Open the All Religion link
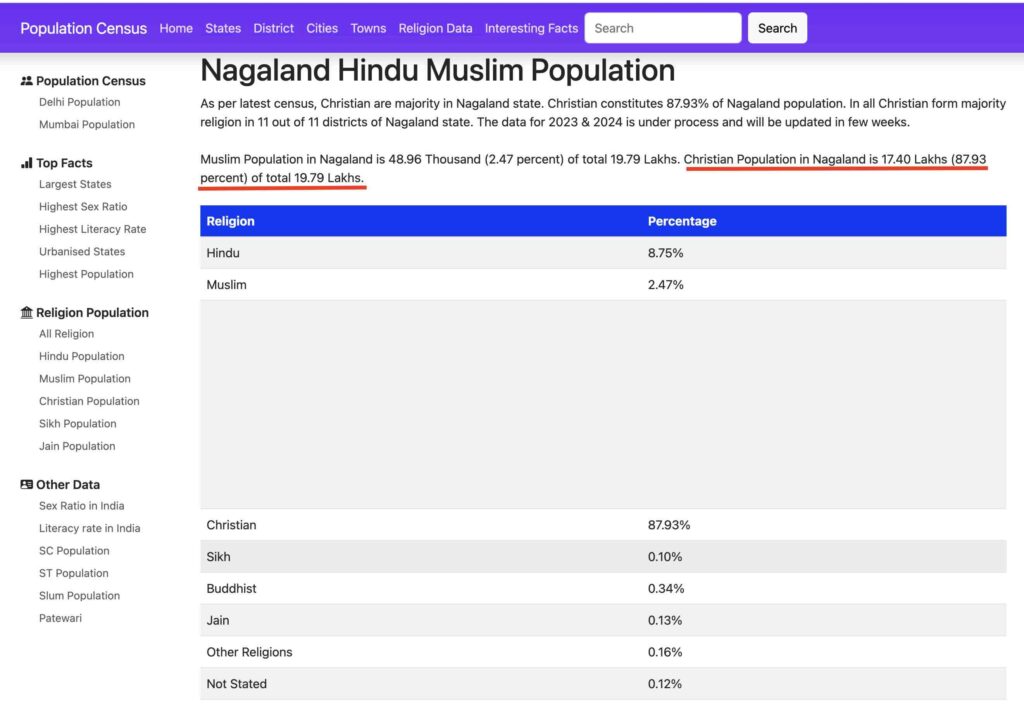1024x706 pixels. point(67,334)
